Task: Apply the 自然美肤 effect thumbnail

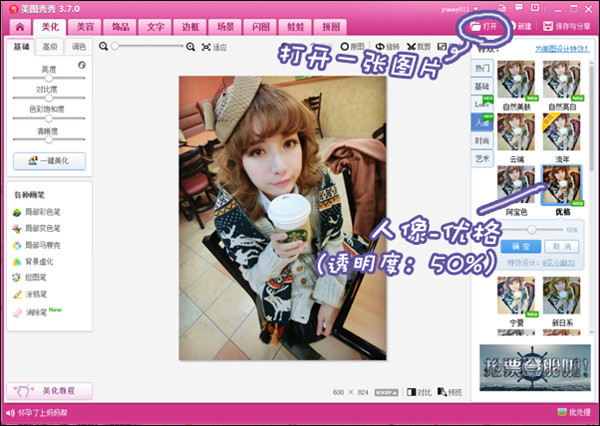Action: pyautogui.click(x=517, y=80)
